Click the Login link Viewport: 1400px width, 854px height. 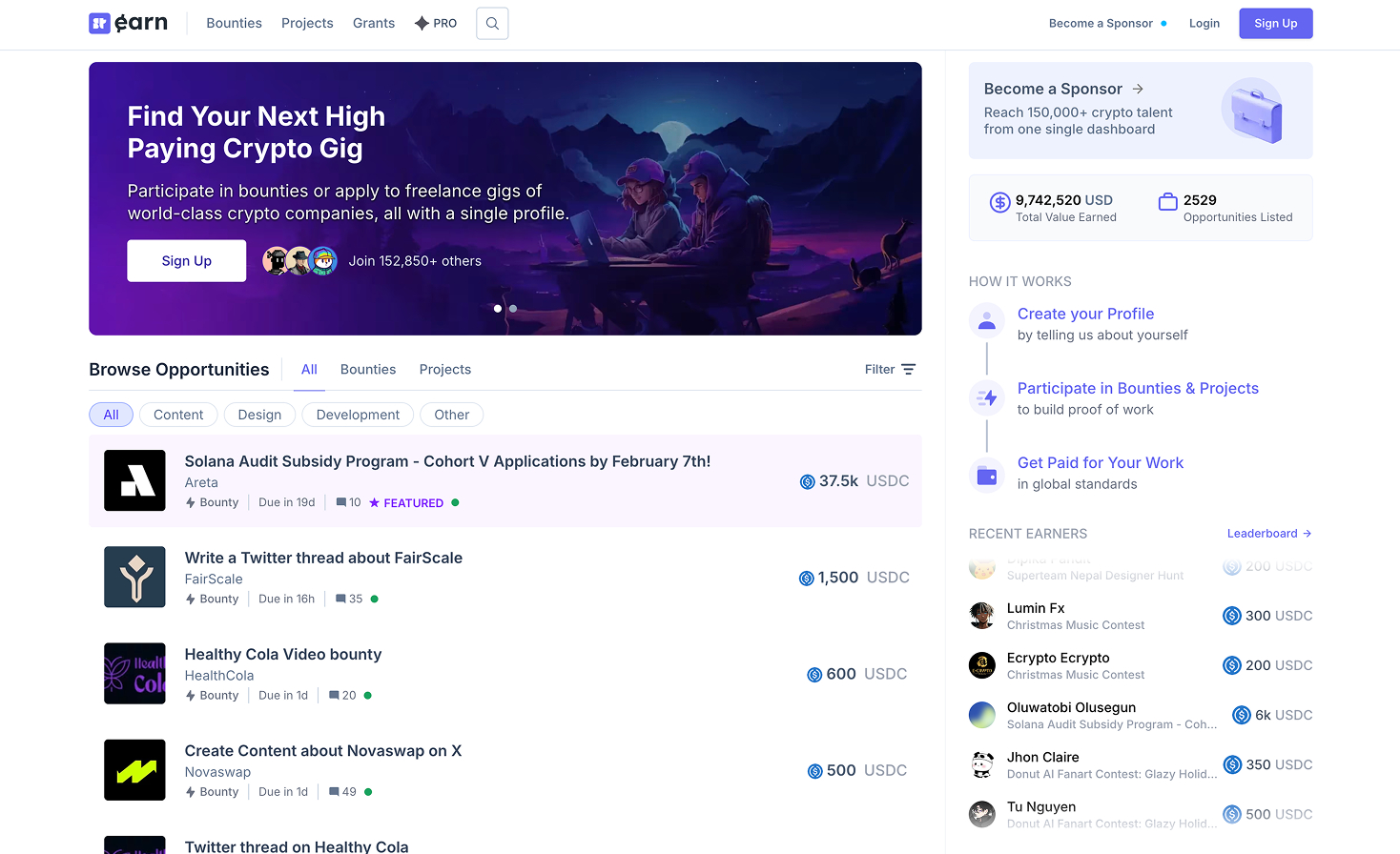[x=1204, y=24]
